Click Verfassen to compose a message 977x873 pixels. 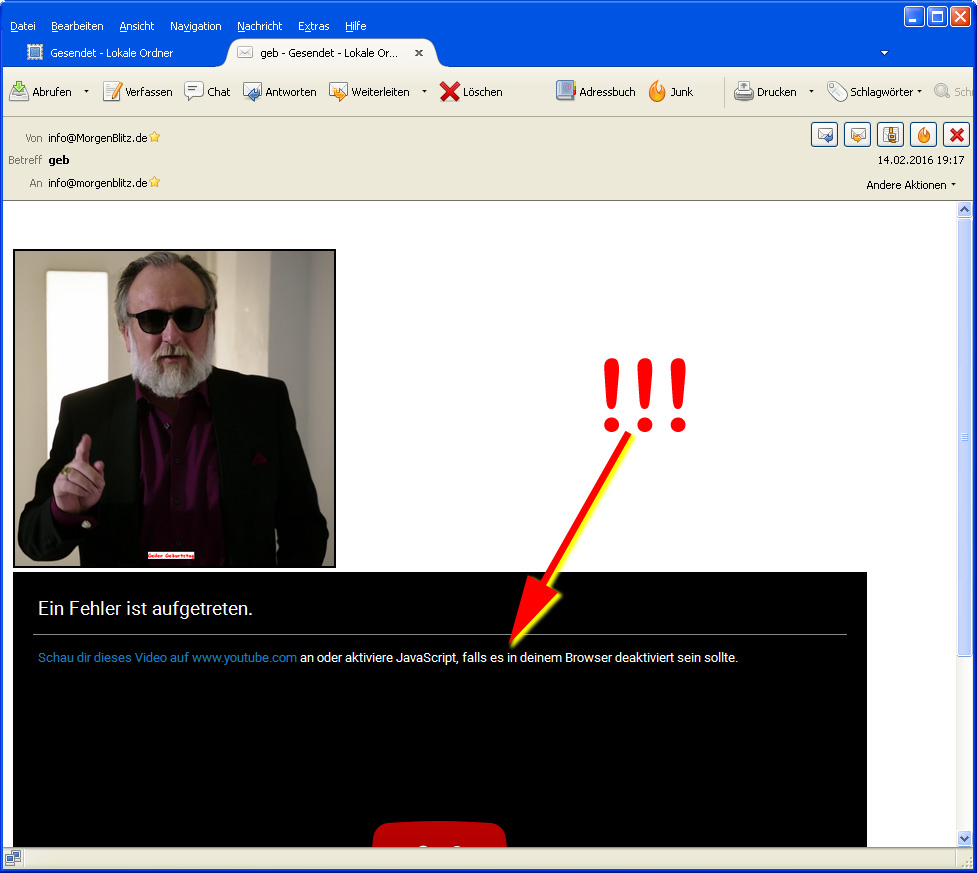click(x=138, y=92)
